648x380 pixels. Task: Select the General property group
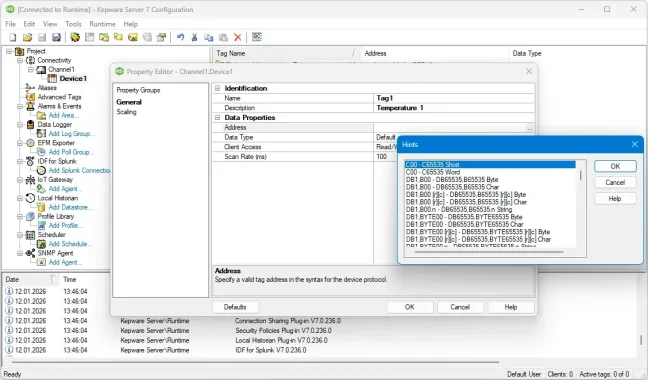coord(129,102)
